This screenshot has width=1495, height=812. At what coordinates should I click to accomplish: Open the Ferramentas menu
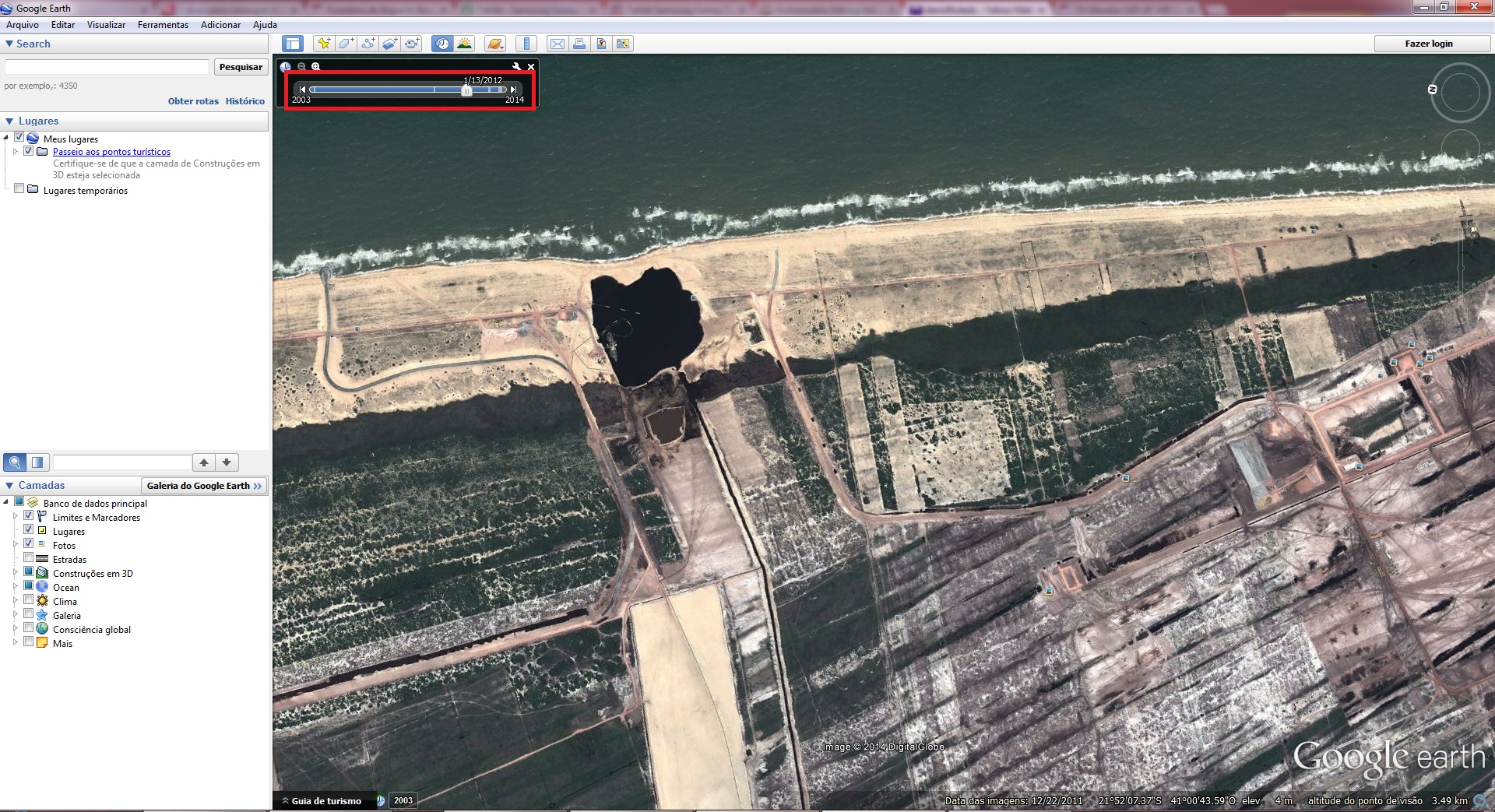click(x=163, y=25)
